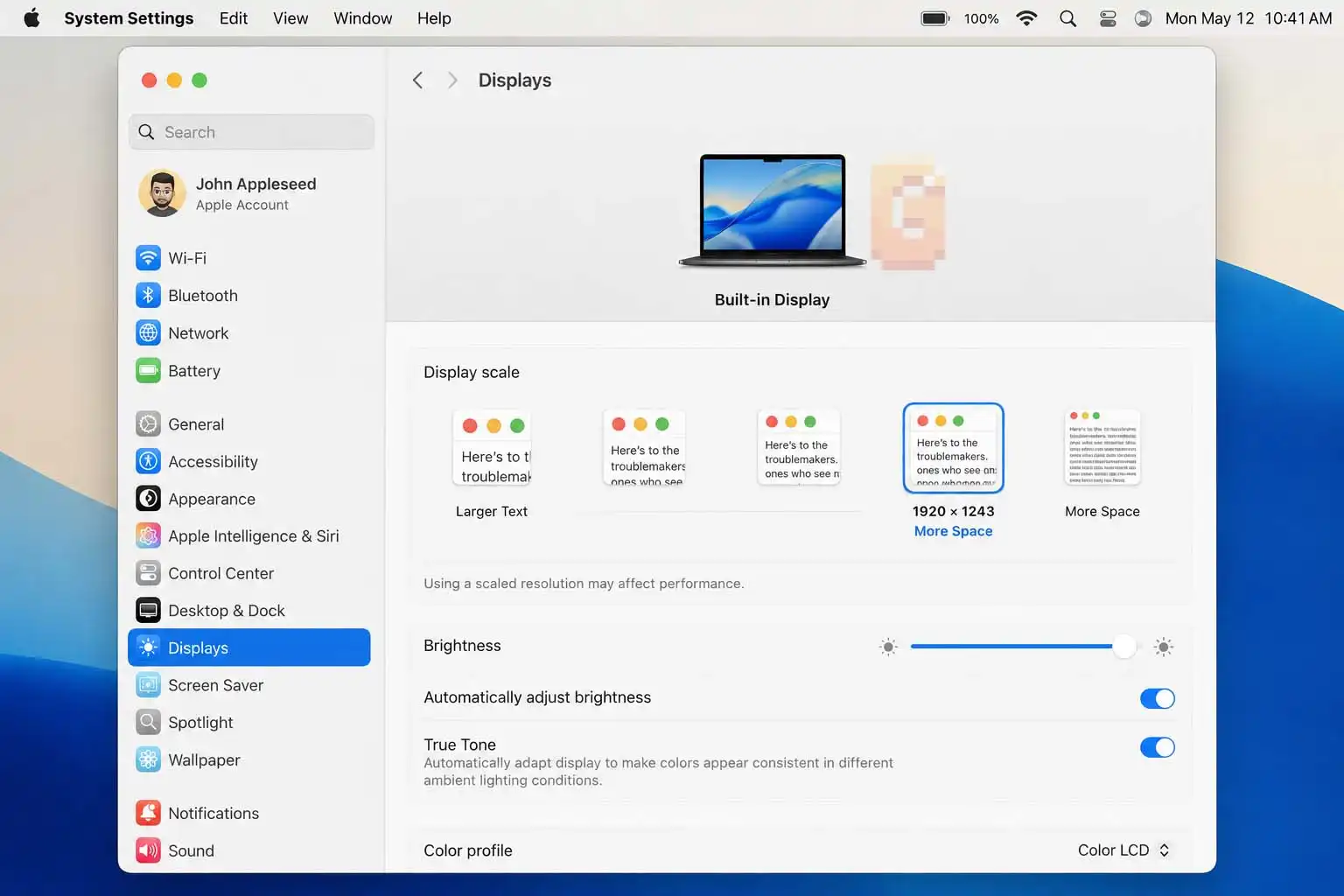Turn off the True Tone switch
Image resolution: width=1344 pixels, height=896 pixels.
[x=1157, y=747]
